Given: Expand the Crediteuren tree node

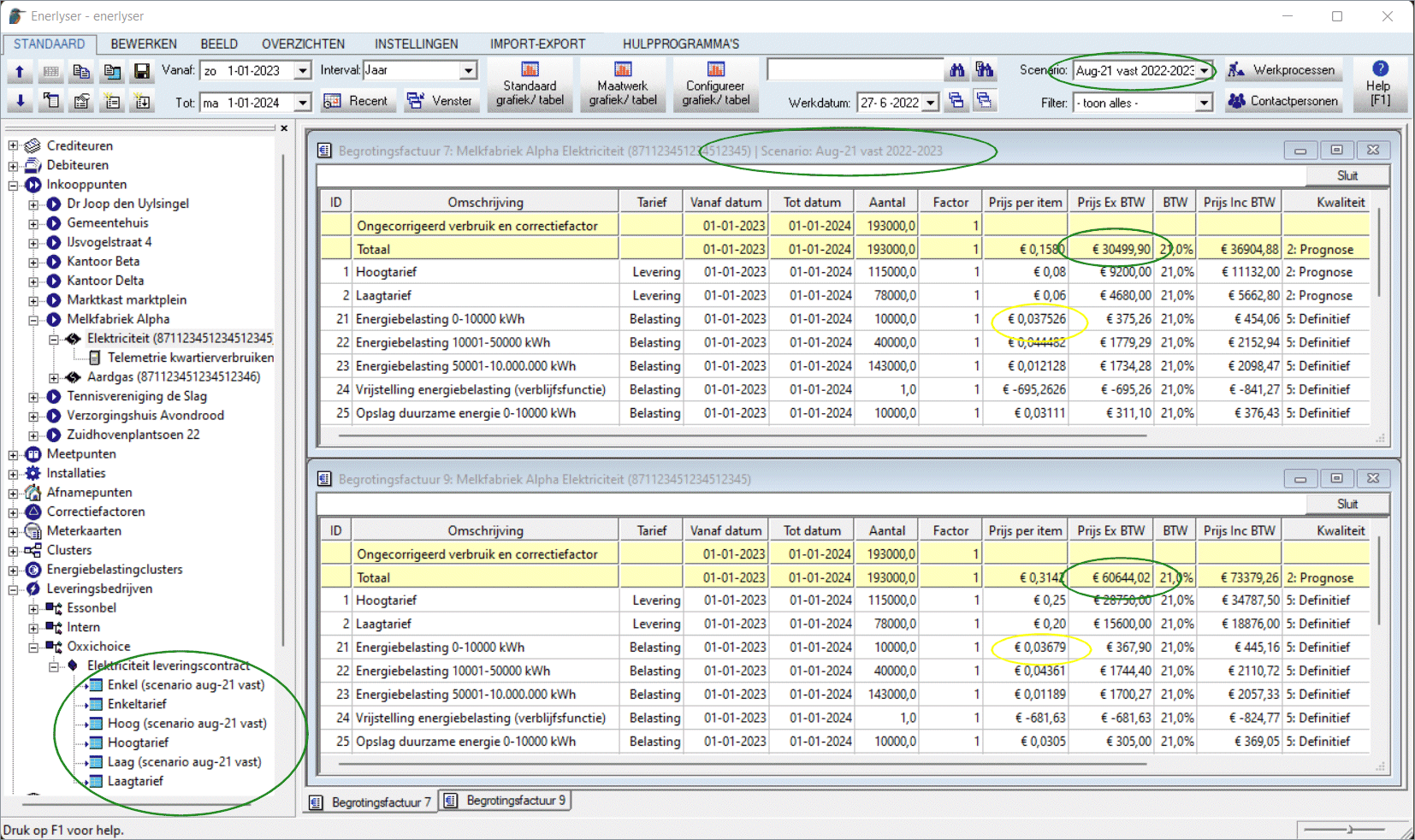Looking at the screenshot, I should (13, 145).
